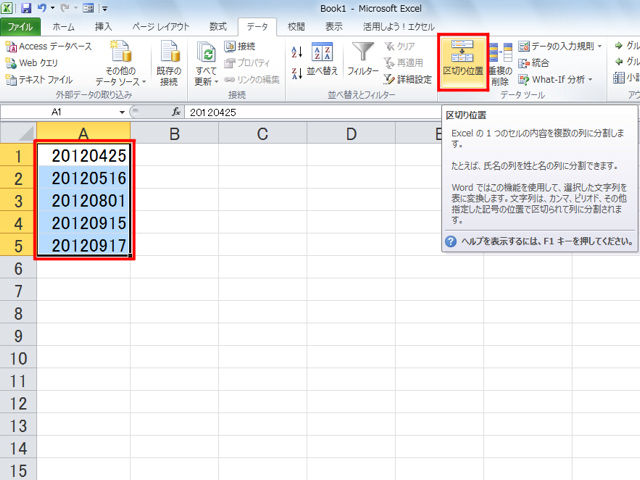
Task: Consolidate data with 統合
Action: [x=533, y=63]
